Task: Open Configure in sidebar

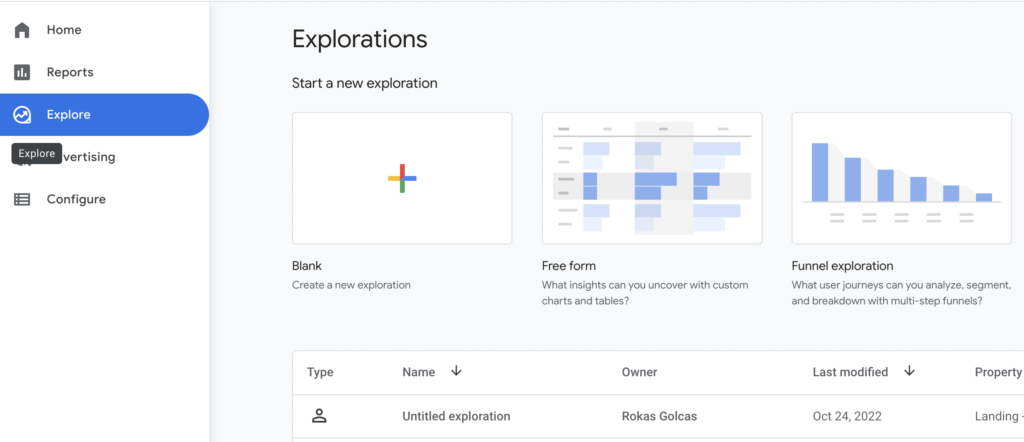Action: point(104,200)
